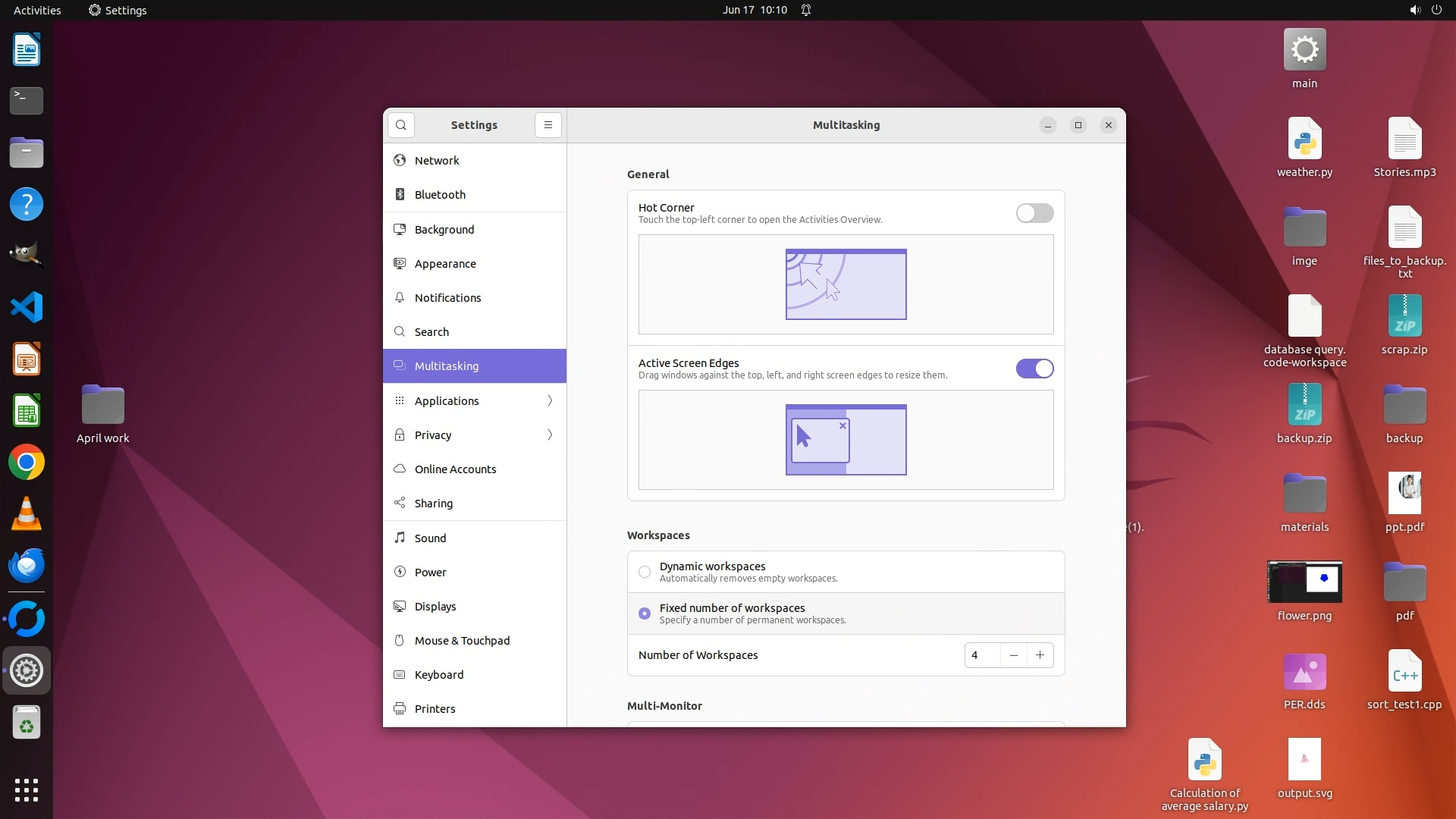
Task: Click the Notifications bell icon in sidebar
Action: 400,298
